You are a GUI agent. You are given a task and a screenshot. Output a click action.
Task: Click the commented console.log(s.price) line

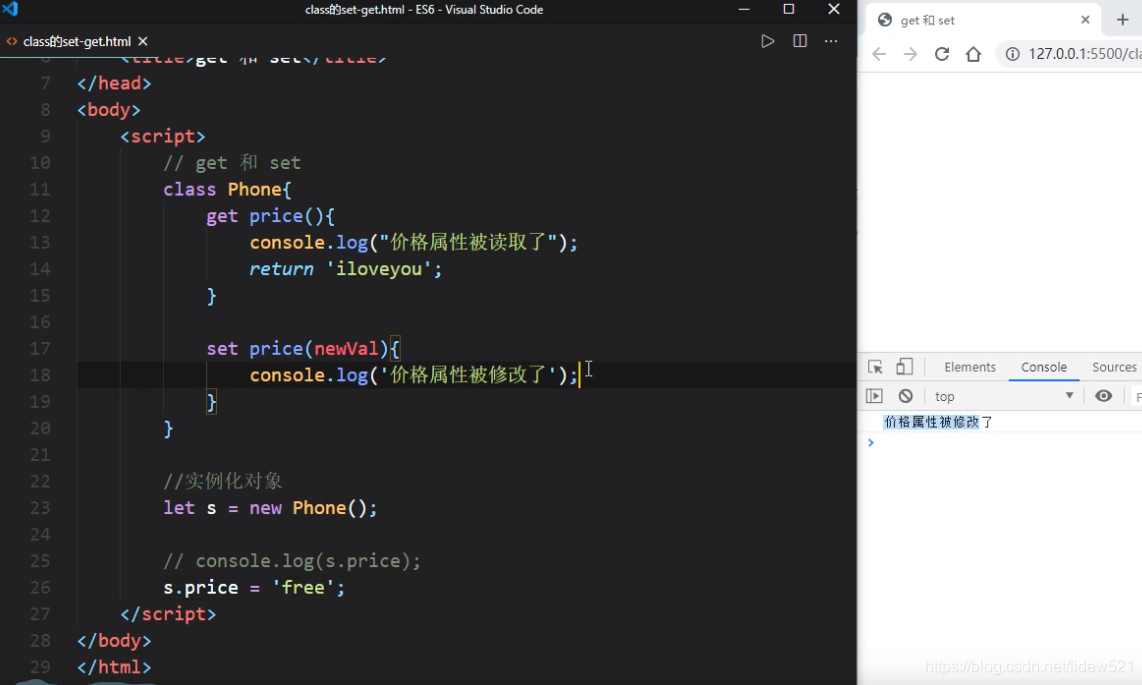[x=292, y=561]
